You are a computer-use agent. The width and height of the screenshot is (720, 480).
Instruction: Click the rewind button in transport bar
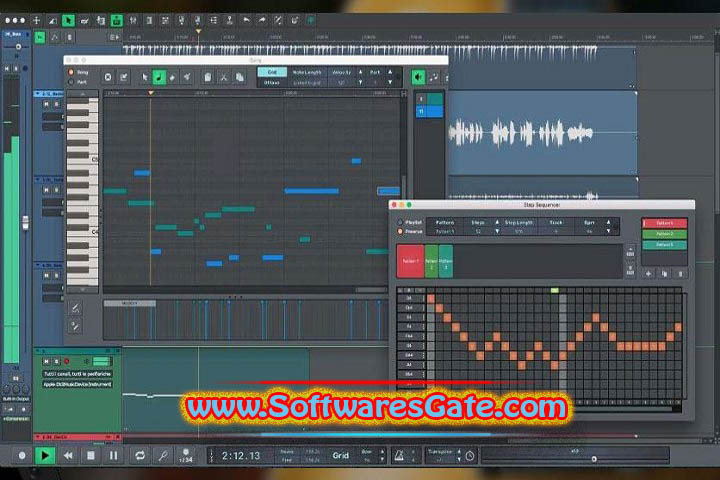pos(68,456)
